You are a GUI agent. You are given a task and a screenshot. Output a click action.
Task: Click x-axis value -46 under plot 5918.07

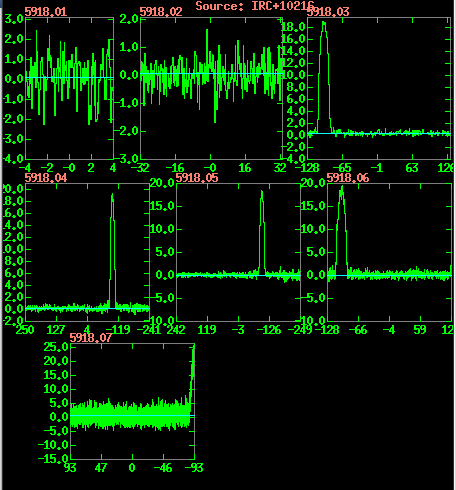(163, 468)
